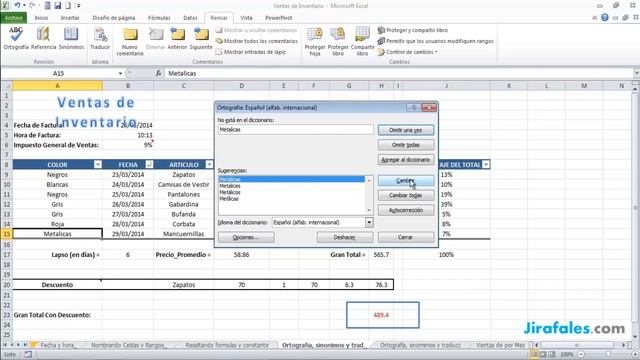Click the formula bar showing Metalicas

399,73
